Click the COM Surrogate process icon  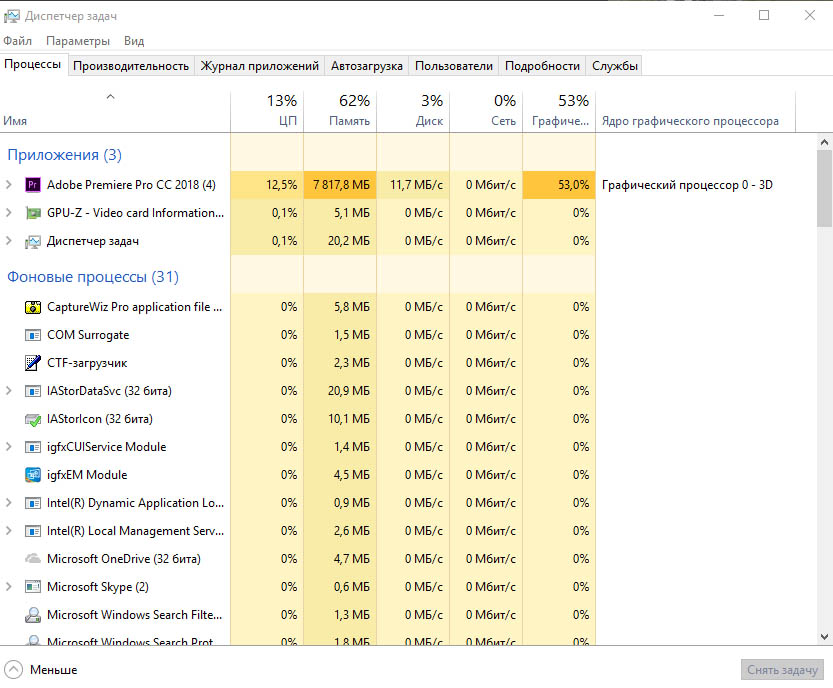pyautogui.click(x=33, y=335)
